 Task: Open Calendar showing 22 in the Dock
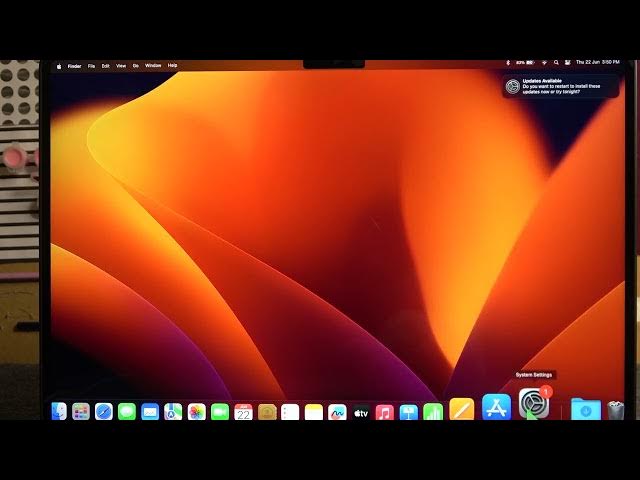[x=243, y=411]
